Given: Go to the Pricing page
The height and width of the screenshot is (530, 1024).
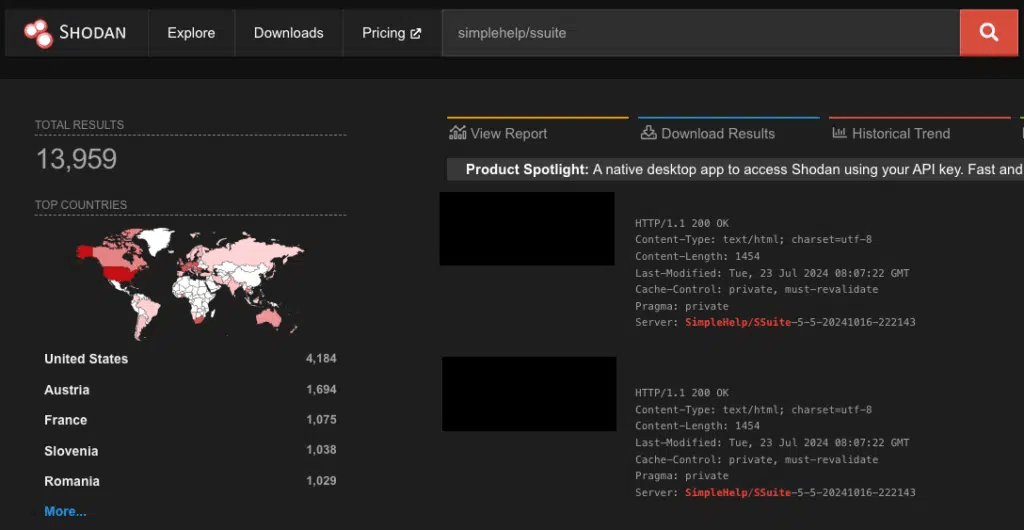Looking at the screenshot, I should click(x=391, y=33).
